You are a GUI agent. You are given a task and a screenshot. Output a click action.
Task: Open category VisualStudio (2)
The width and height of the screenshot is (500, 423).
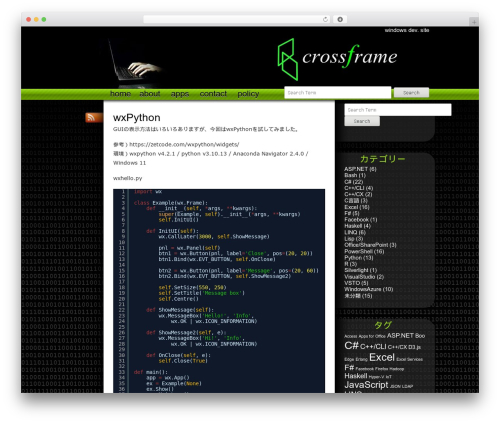[x=364, y=277]
